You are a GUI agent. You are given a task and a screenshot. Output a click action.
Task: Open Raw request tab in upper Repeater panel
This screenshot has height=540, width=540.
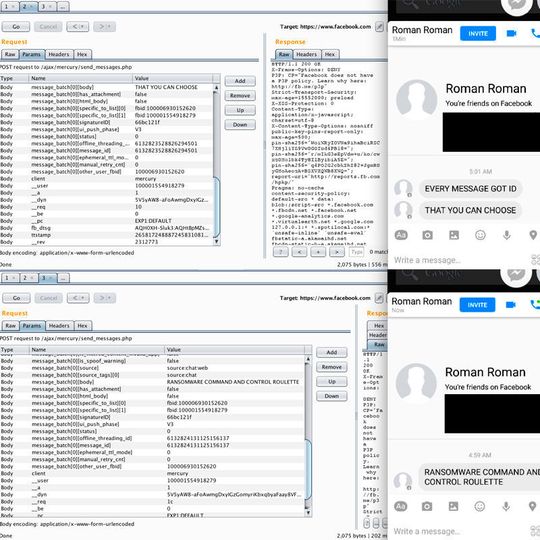tap(10, 54)
